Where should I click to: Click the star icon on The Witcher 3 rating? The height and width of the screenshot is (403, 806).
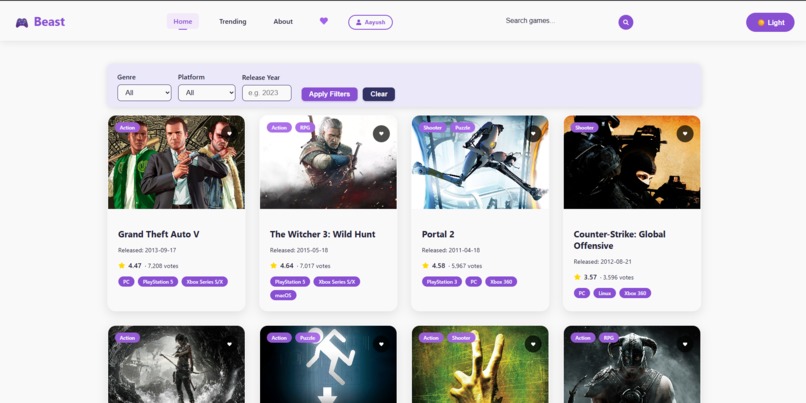273,266
